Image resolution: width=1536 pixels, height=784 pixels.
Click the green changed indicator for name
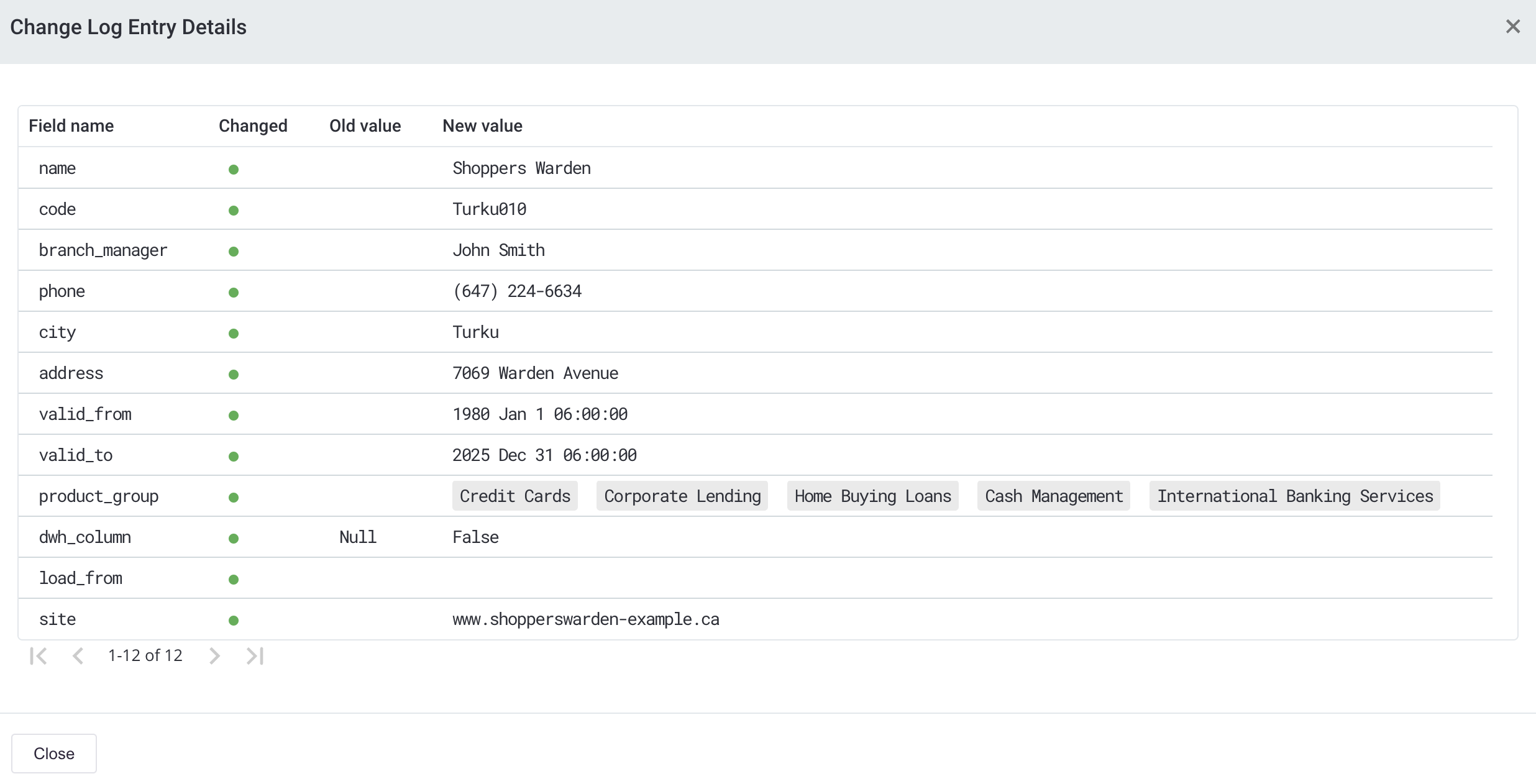(234, 169)
